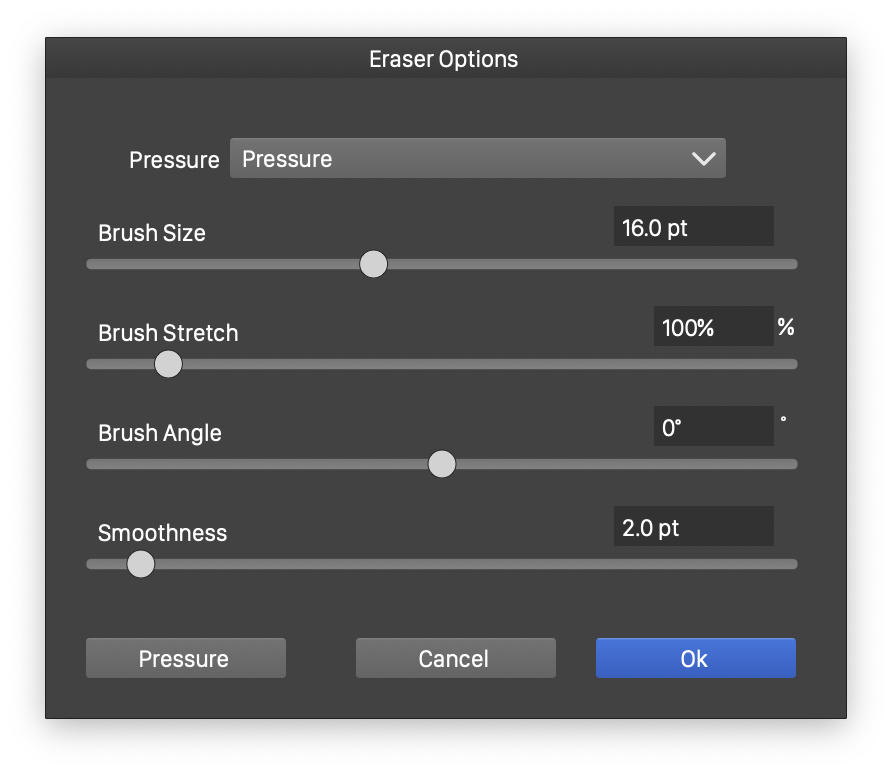This screenshot has width=892, height=772.
Task: Click the Brush Angle slider handle
Action: point(441,464)
